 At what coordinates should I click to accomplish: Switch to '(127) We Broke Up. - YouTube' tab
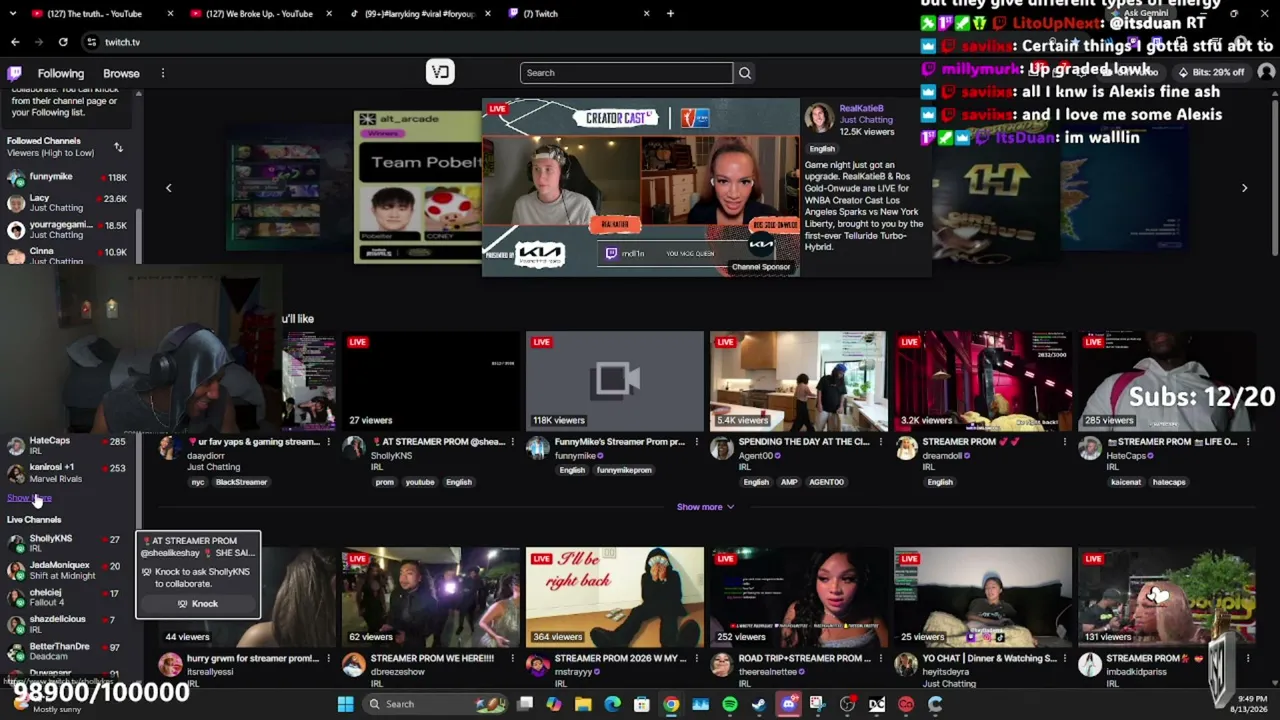coord(260,14)
